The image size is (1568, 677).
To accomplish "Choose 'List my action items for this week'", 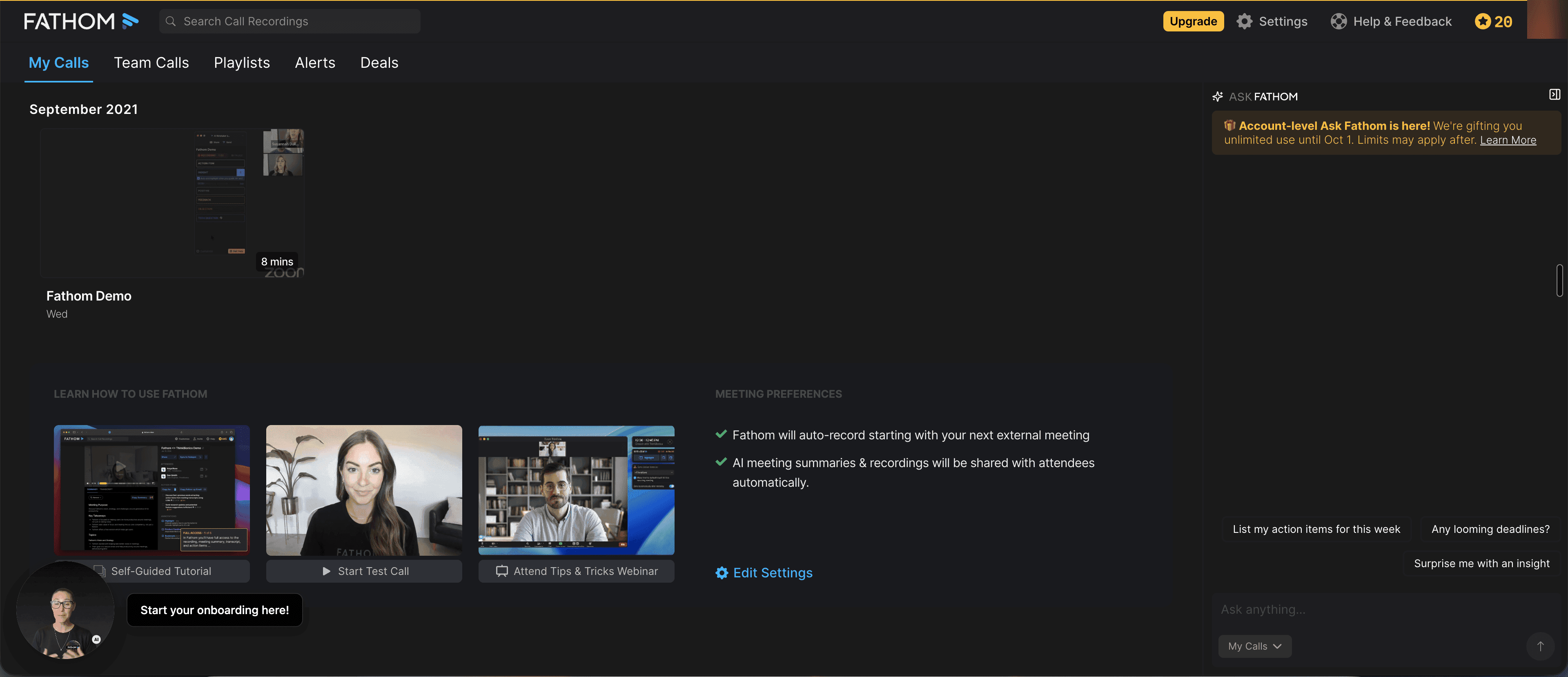I will tap(1316, 529).
